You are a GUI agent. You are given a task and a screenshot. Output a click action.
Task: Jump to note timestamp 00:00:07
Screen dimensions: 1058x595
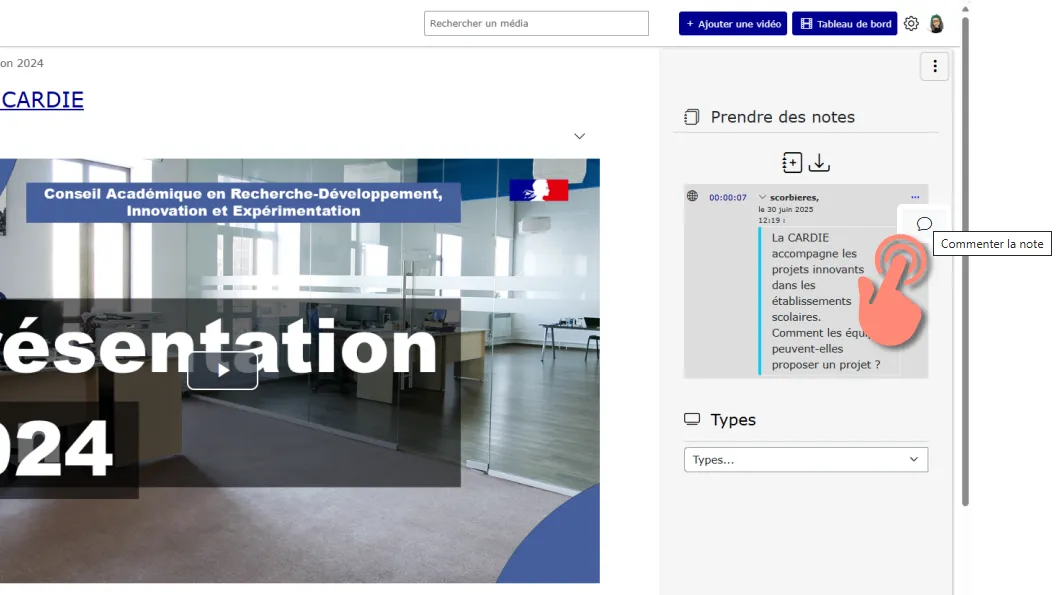pos(727,198)
